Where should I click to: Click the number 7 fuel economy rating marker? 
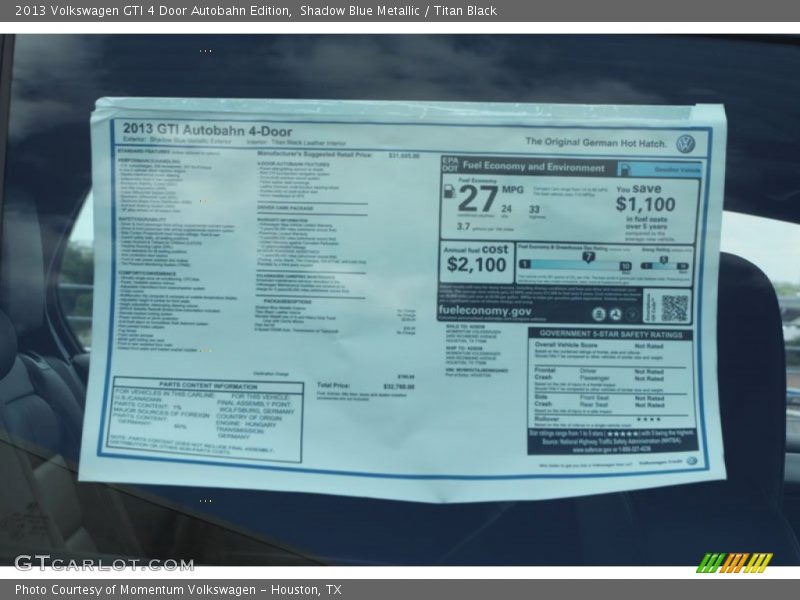pos(588,257)
